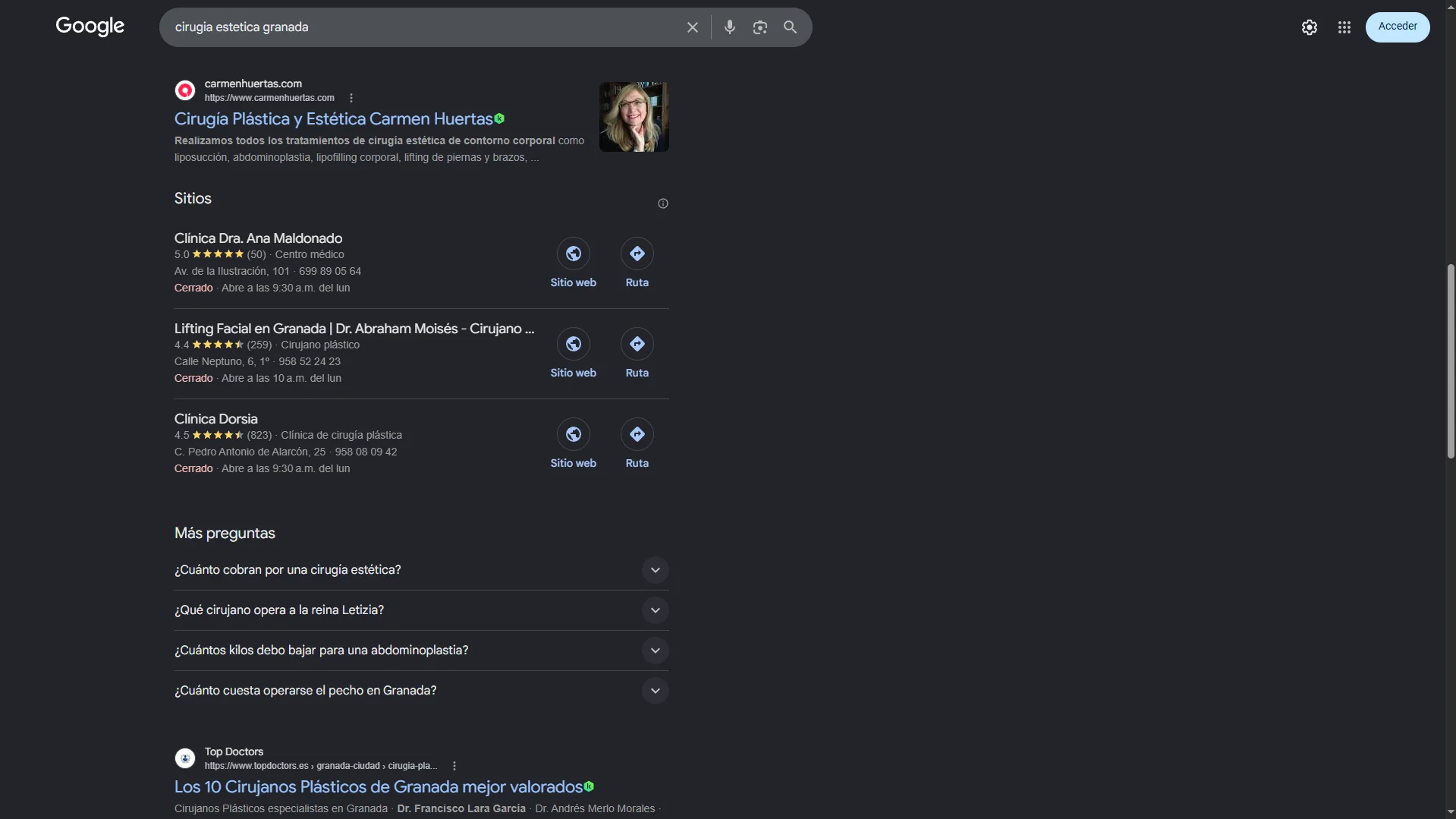
Task: Click the Acceder sign-in button
Action: pos(1397,27)
